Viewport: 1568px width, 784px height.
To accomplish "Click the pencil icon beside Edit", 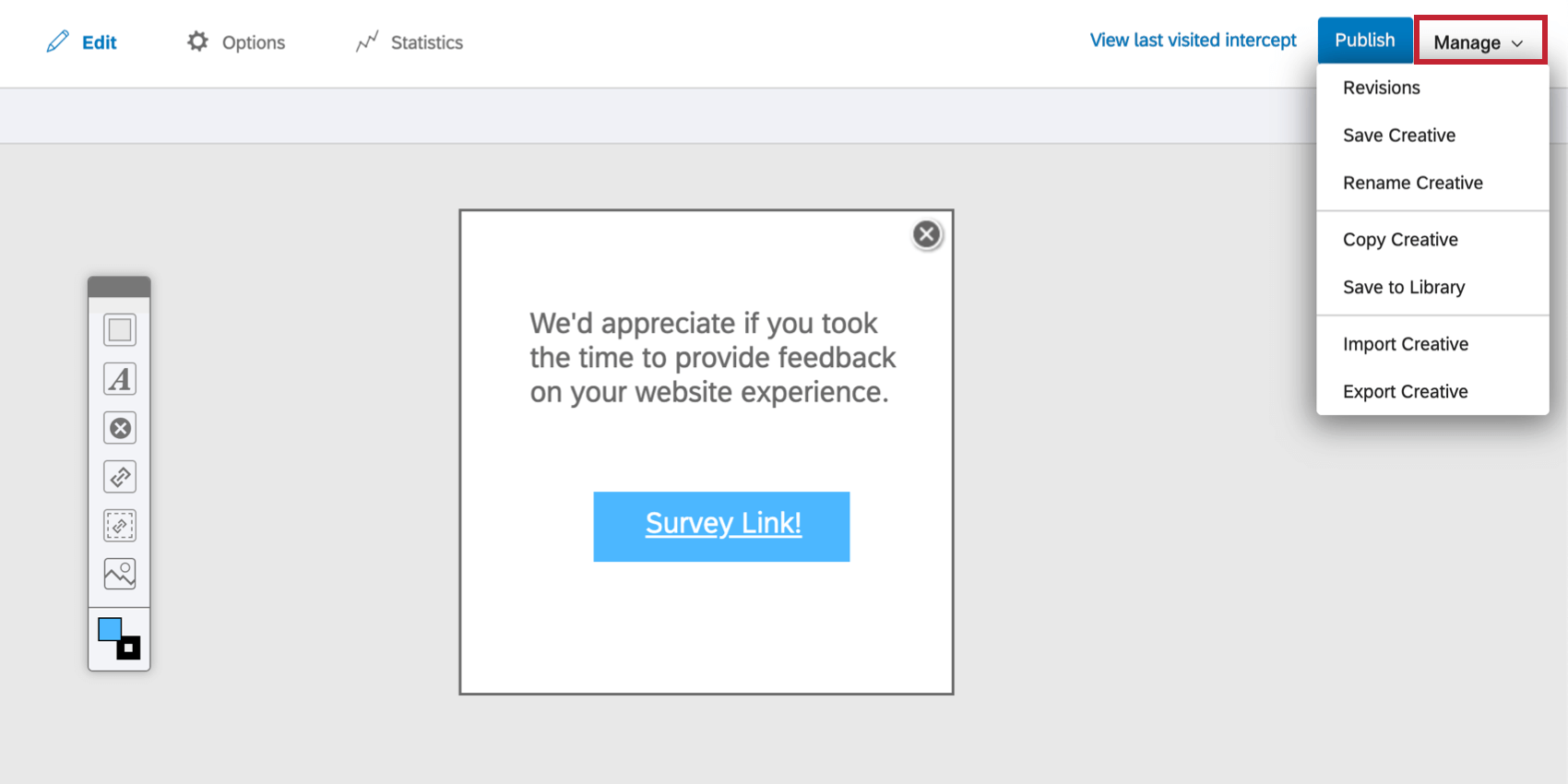I will [57, 42].
